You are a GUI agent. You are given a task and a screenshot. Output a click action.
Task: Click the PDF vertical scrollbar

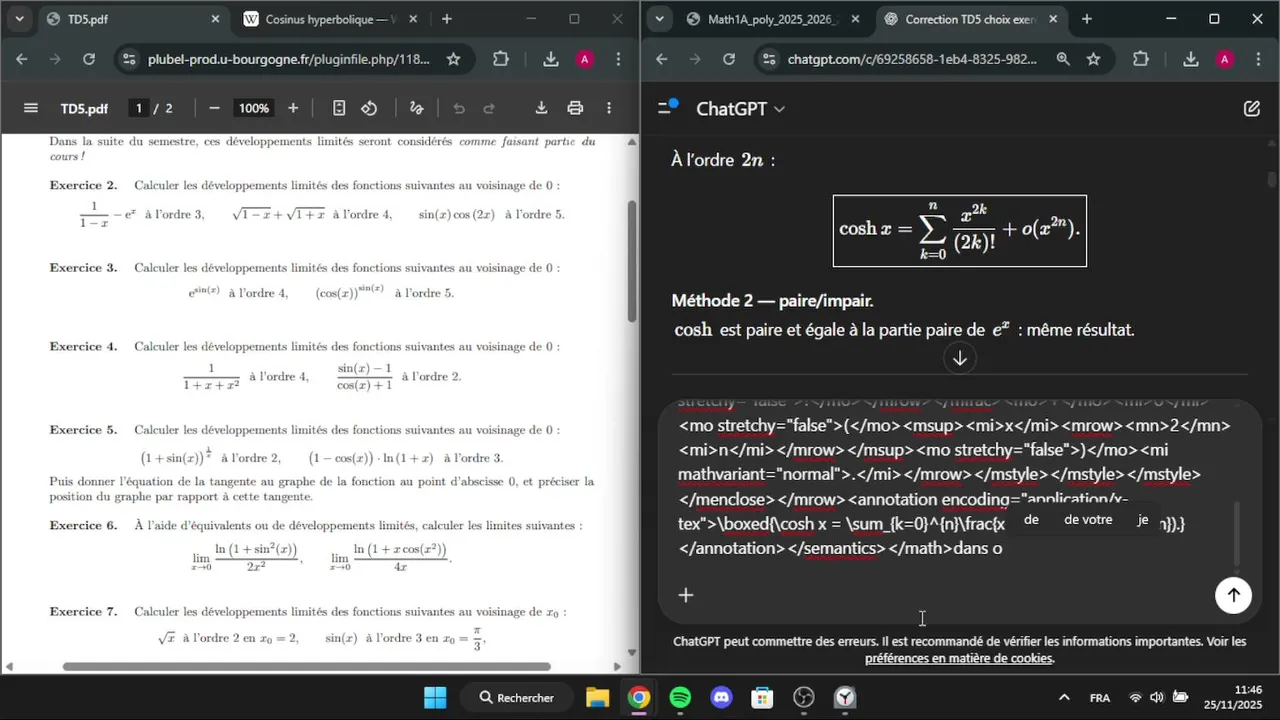coord(631,262)
